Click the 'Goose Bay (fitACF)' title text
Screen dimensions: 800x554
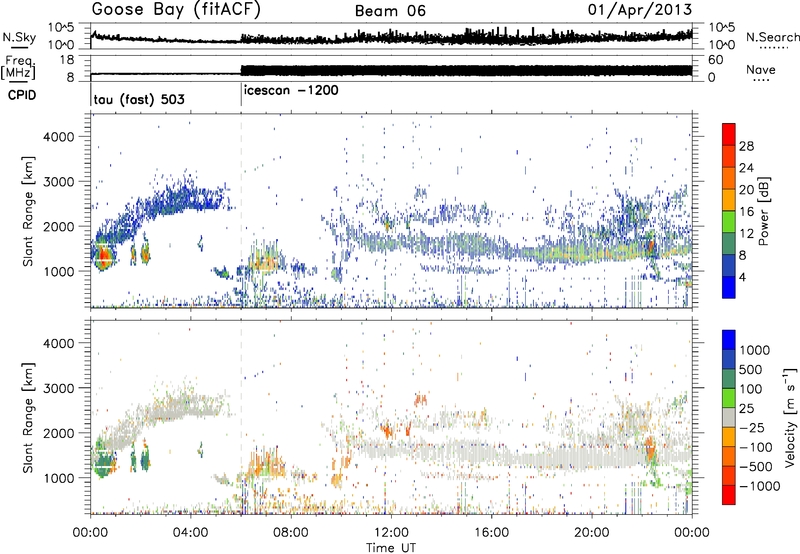tap(176, 10)
